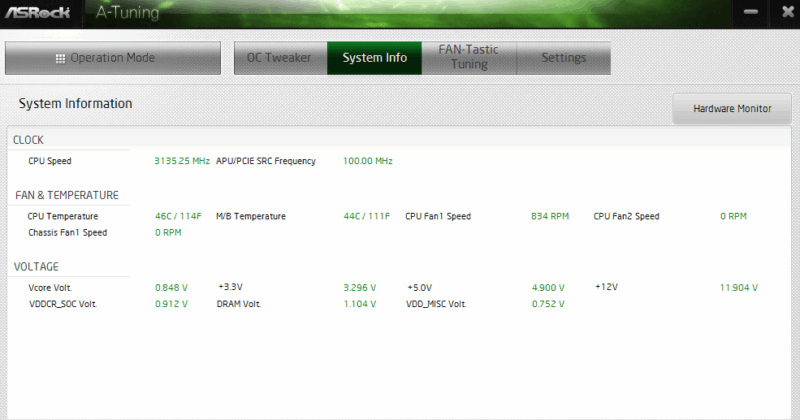Click the 46C / 114F temperature reading
The width and height of the screenshot is (800, 420).
click(178, 216)
